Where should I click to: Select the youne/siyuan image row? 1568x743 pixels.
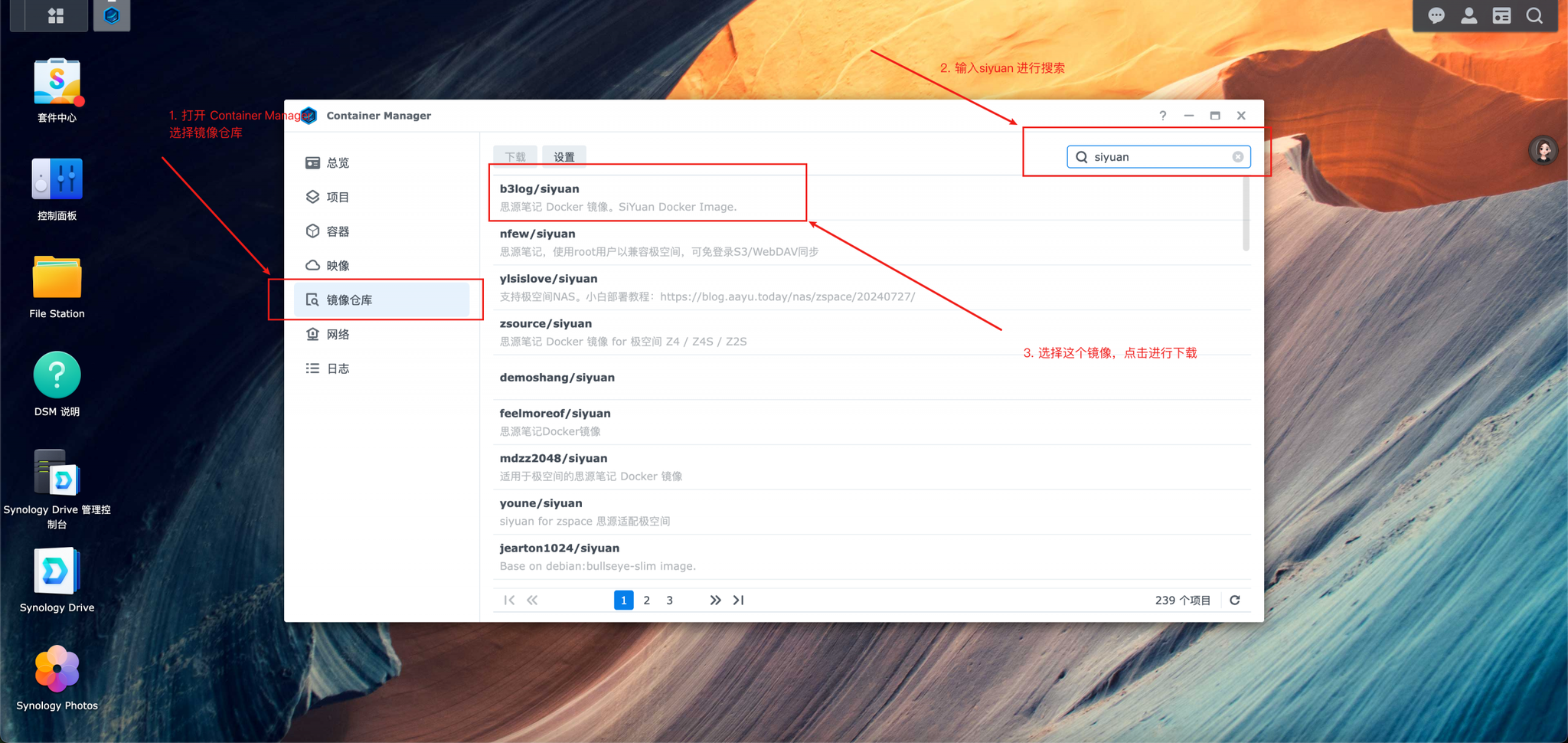[871, 512]
